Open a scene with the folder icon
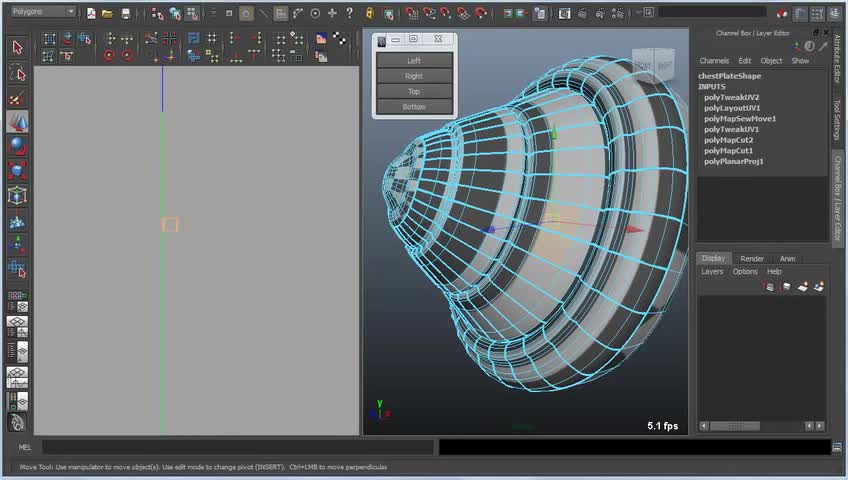 108,13
